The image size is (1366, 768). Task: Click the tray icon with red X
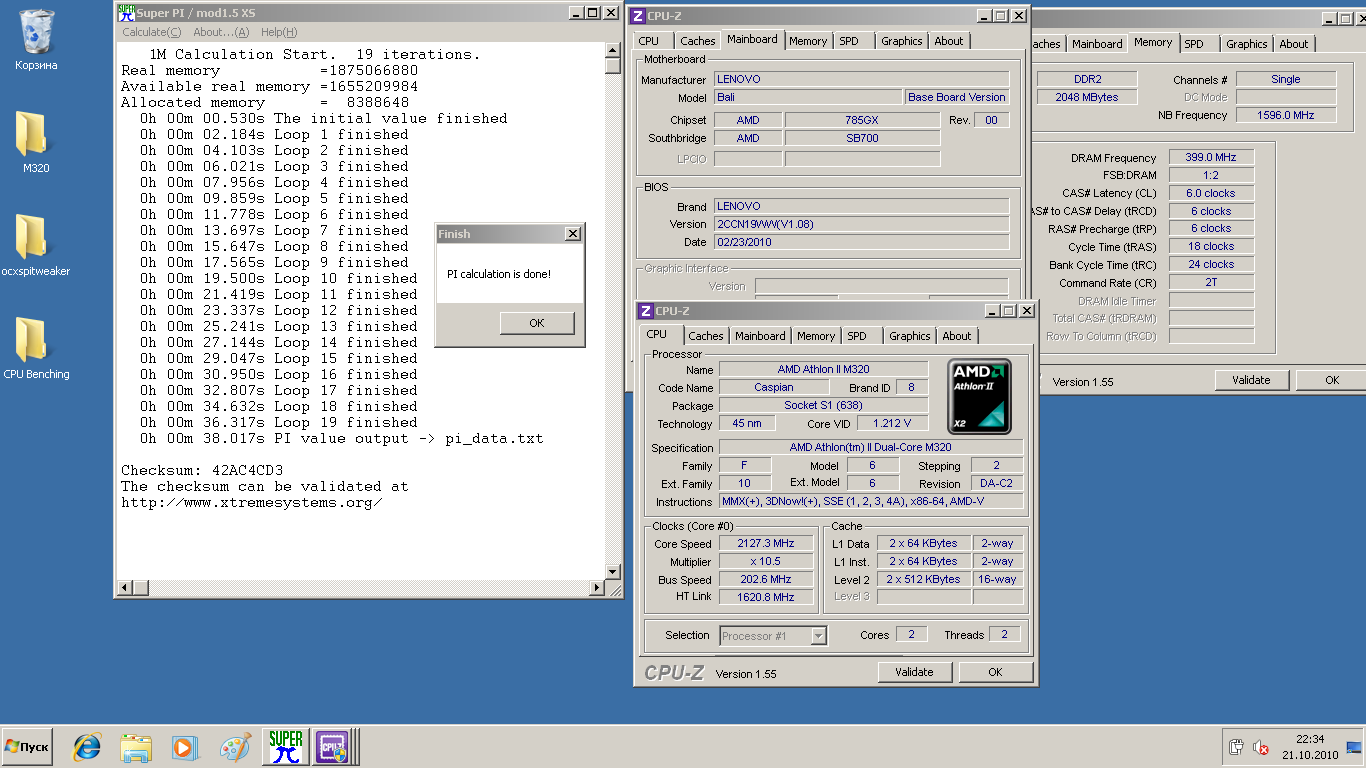[1262, 747]
